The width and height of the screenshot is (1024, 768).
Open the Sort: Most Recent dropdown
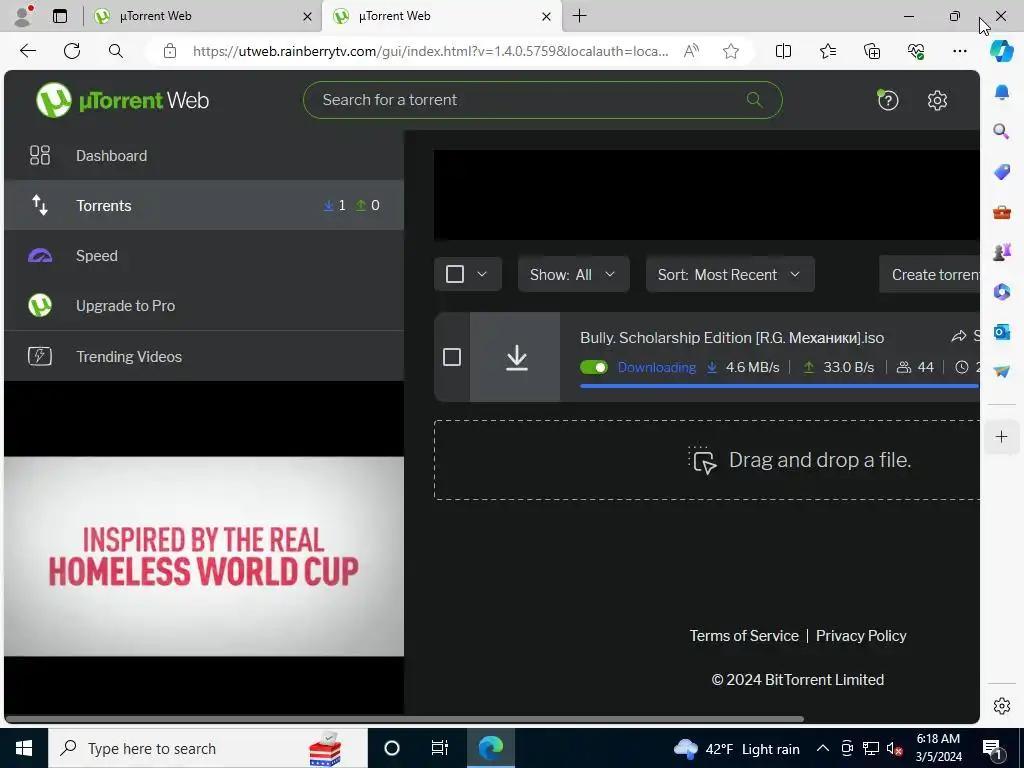click(729, 274)
